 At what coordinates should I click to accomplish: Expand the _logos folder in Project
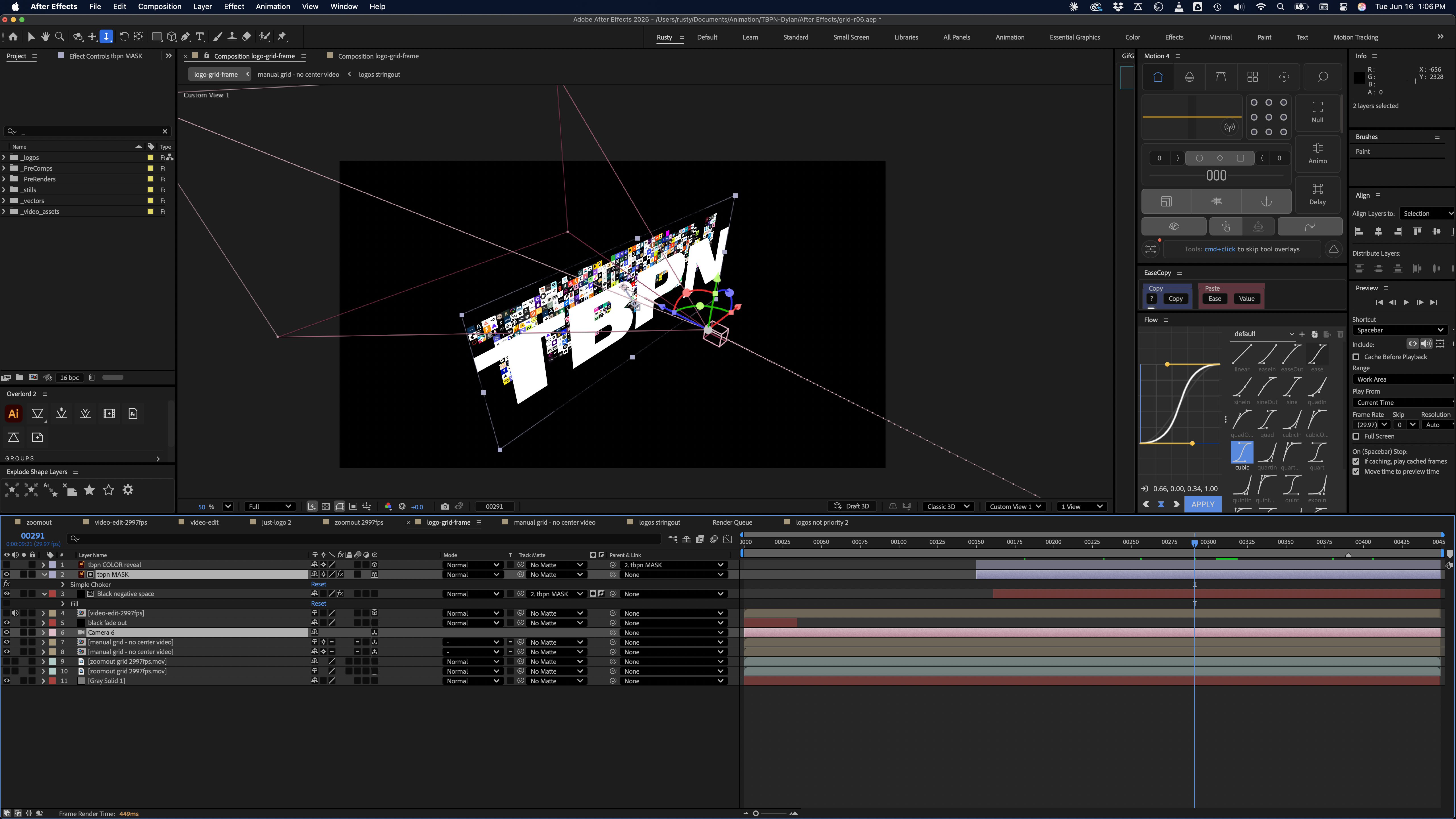click(4, 158)
